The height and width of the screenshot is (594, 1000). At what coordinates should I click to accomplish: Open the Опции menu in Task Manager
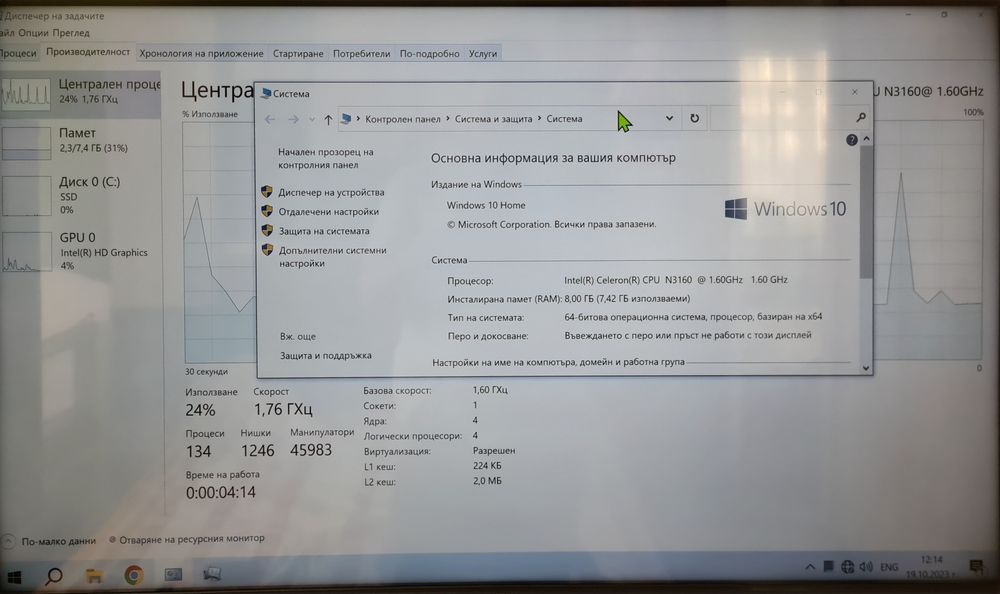tap(33, 33)
